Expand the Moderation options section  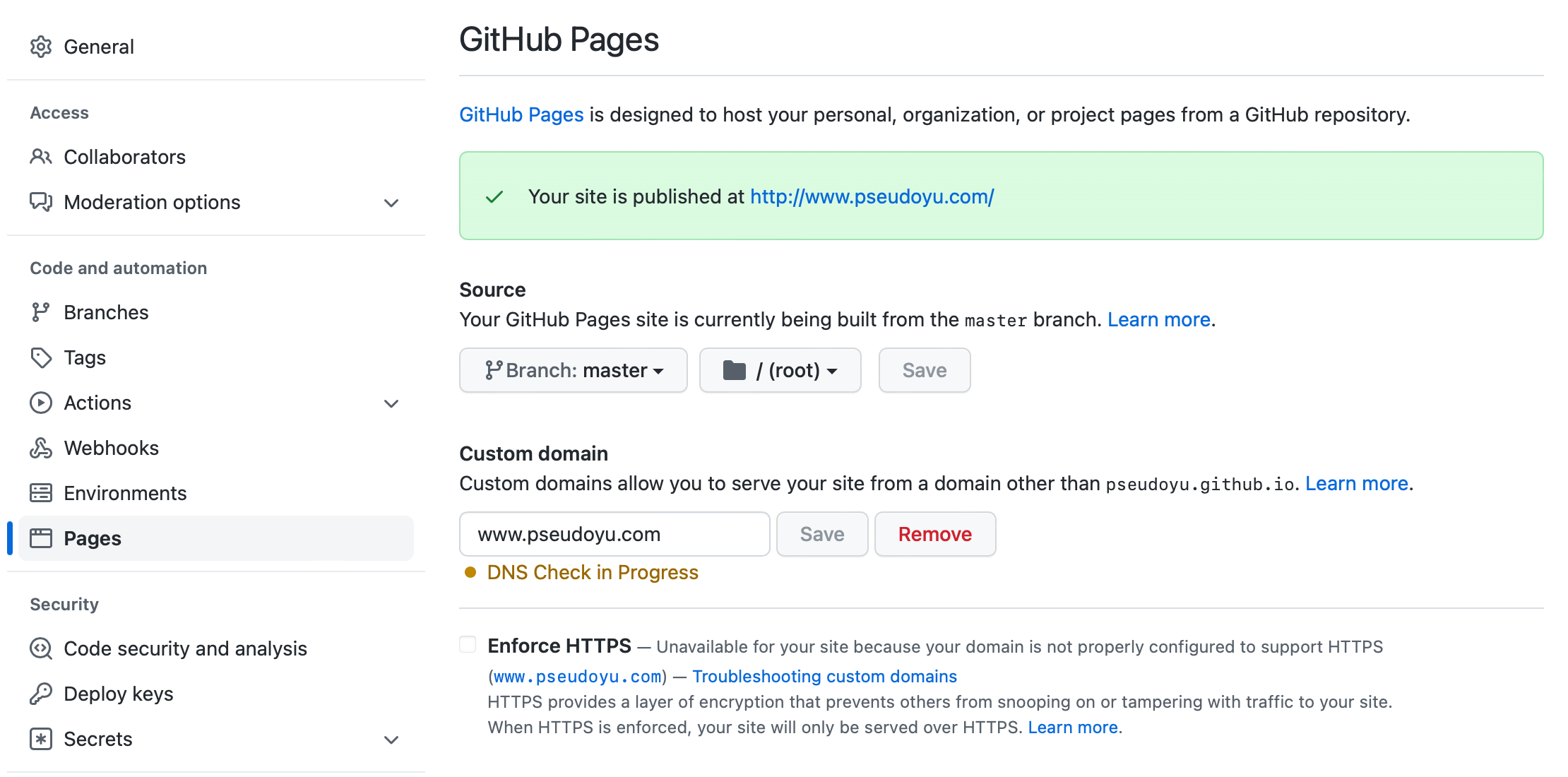[x=391, y=203]
